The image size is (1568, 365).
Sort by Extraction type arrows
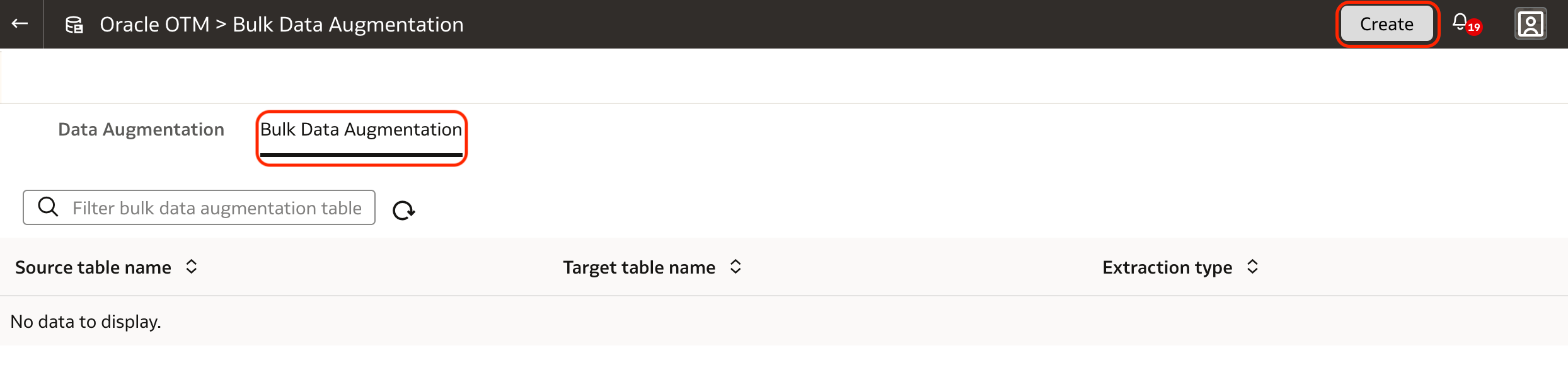click(x=1252, y=267)
